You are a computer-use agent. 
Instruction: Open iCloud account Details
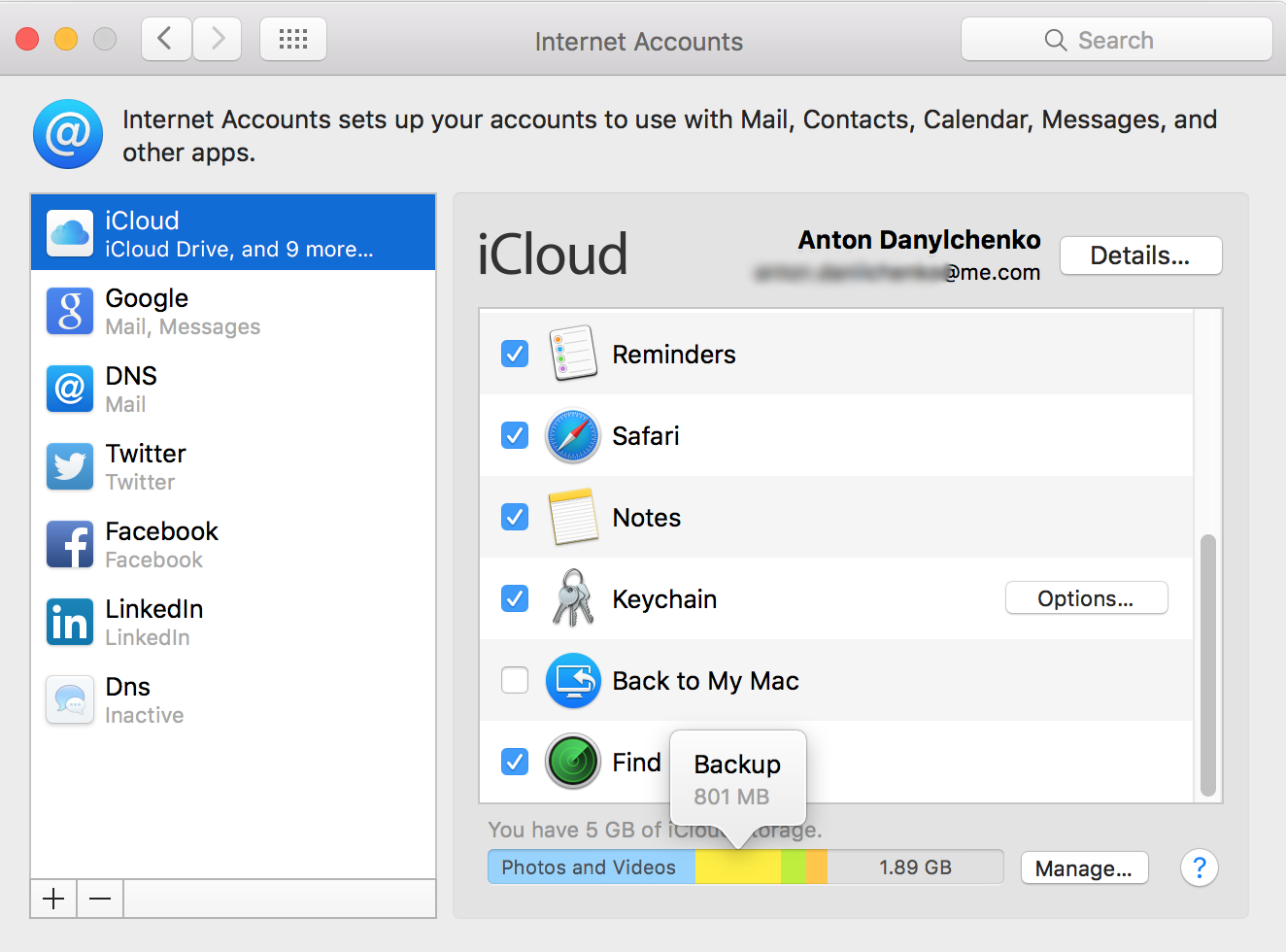click(x=1140, y=255)
